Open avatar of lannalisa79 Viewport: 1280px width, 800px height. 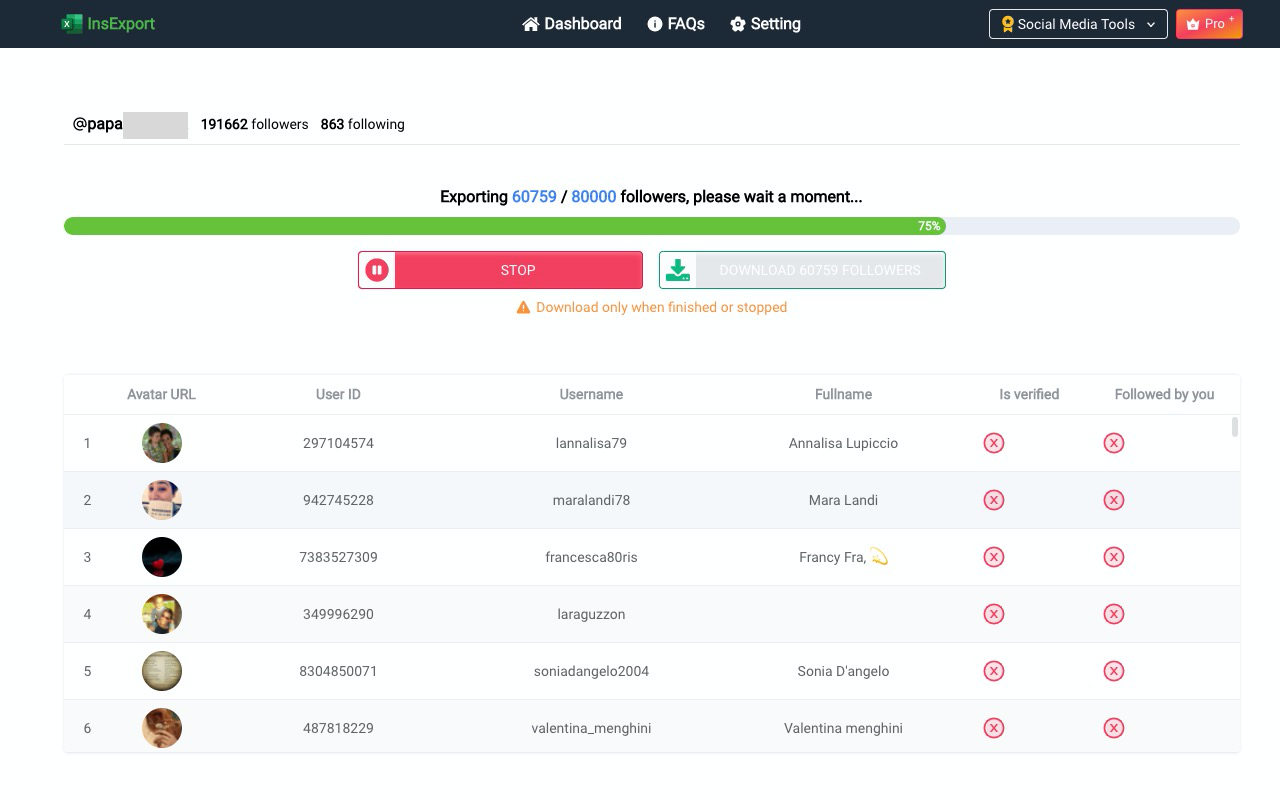tap(162, 443)
